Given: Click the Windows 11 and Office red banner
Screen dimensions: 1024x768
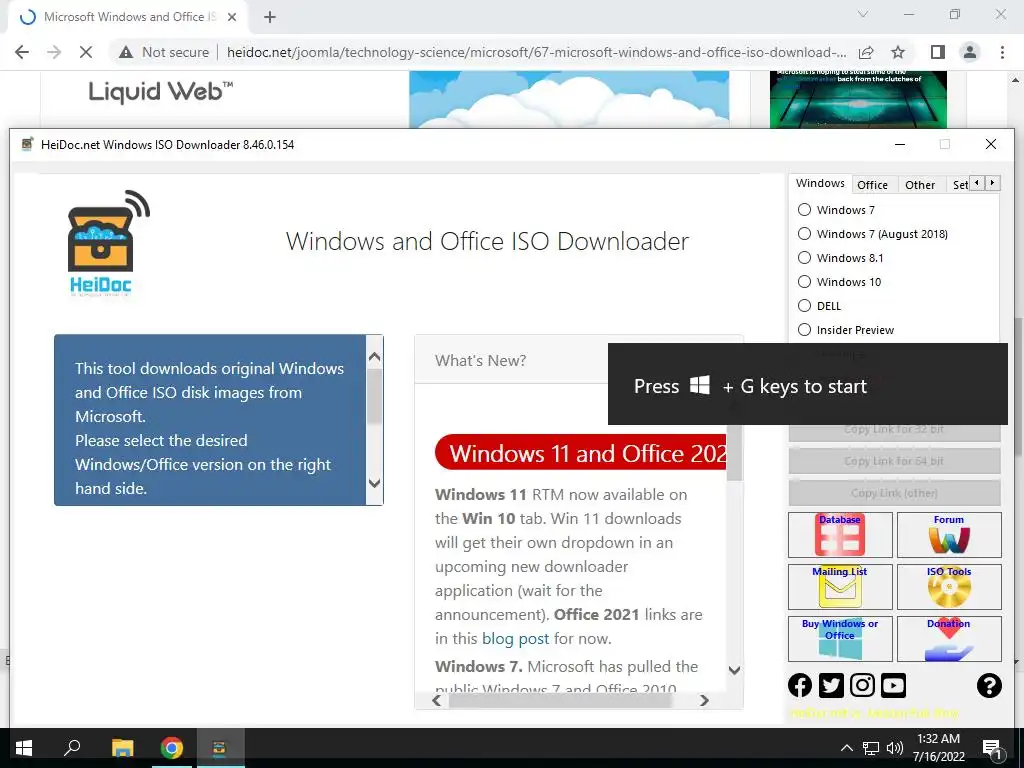Looking at the screenshot, I should [581, 453].
